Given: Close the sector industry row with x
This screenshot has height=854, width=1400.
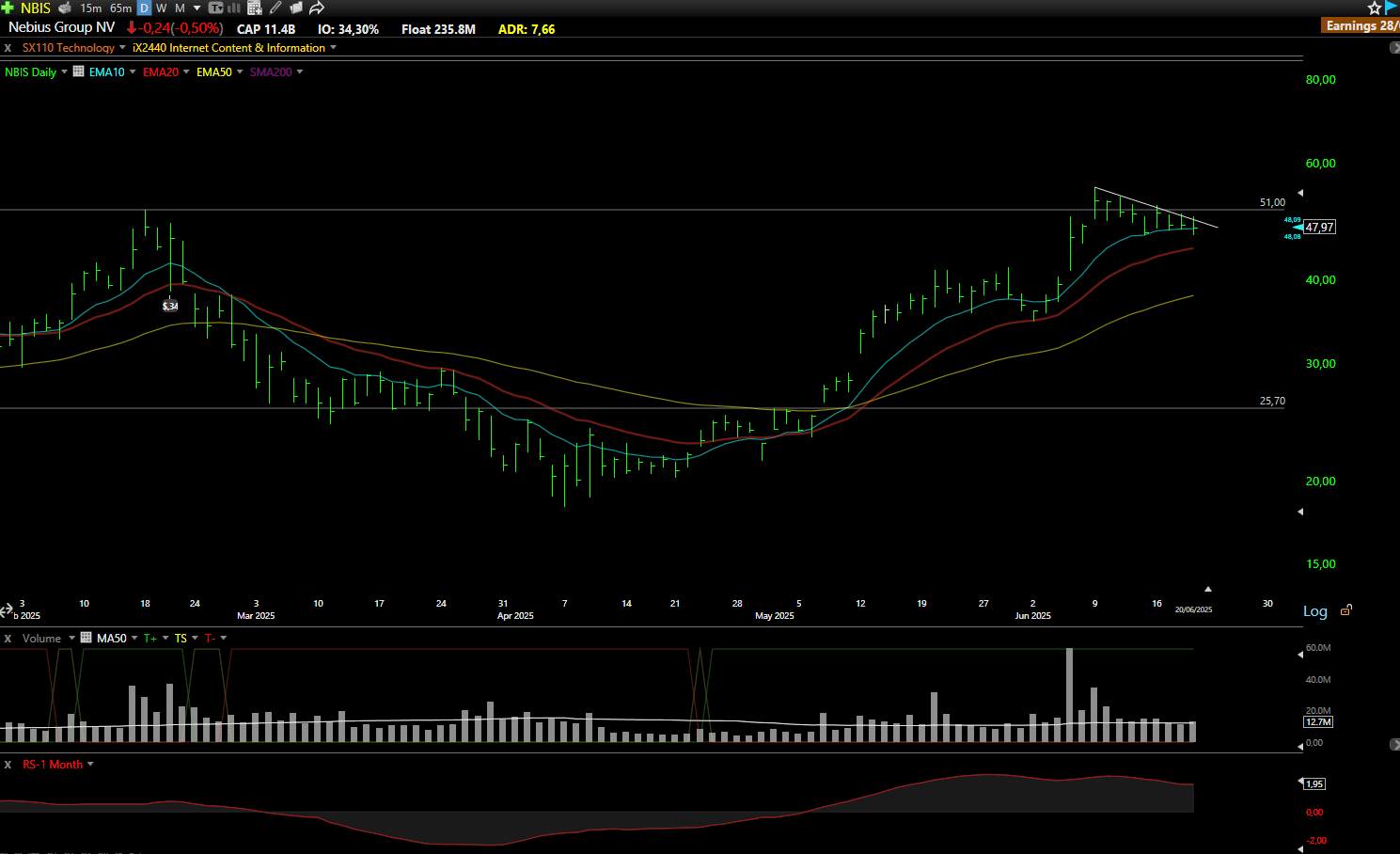Looking at the screenshot, I should [x=8, y=48].
